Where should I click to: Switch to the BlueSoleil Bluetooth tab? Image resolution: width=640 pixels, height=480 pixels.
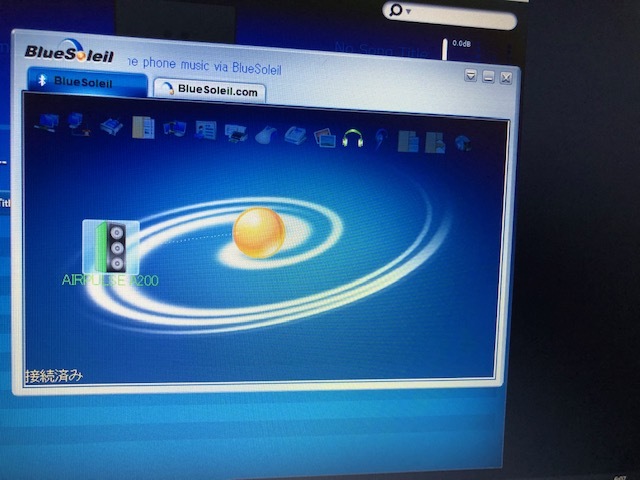tap(87, 82)
